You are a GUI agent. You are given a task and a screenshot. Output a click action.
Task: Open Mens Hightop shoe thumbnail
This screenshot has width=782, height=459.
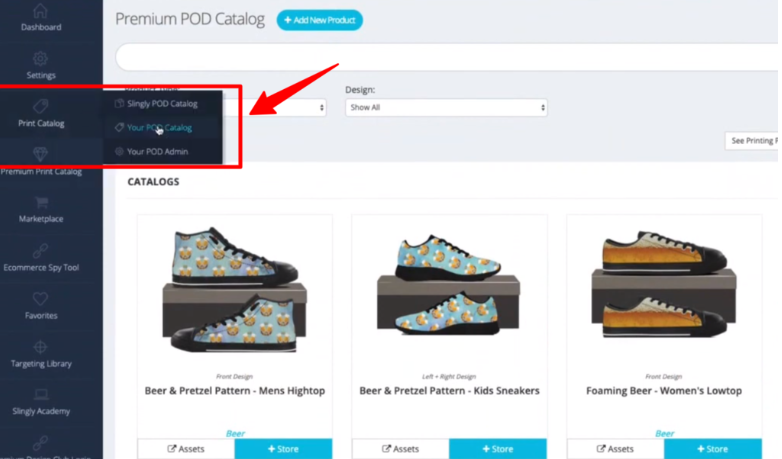[235, 290]
